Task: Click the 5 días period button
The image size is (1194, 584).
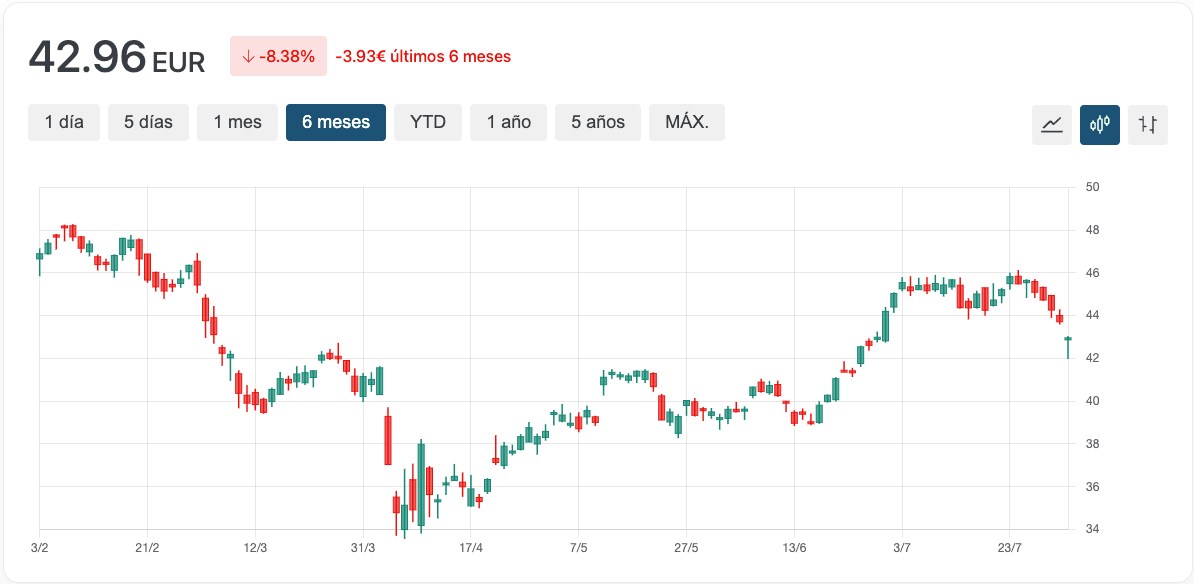Action: [x=148, y=122]
